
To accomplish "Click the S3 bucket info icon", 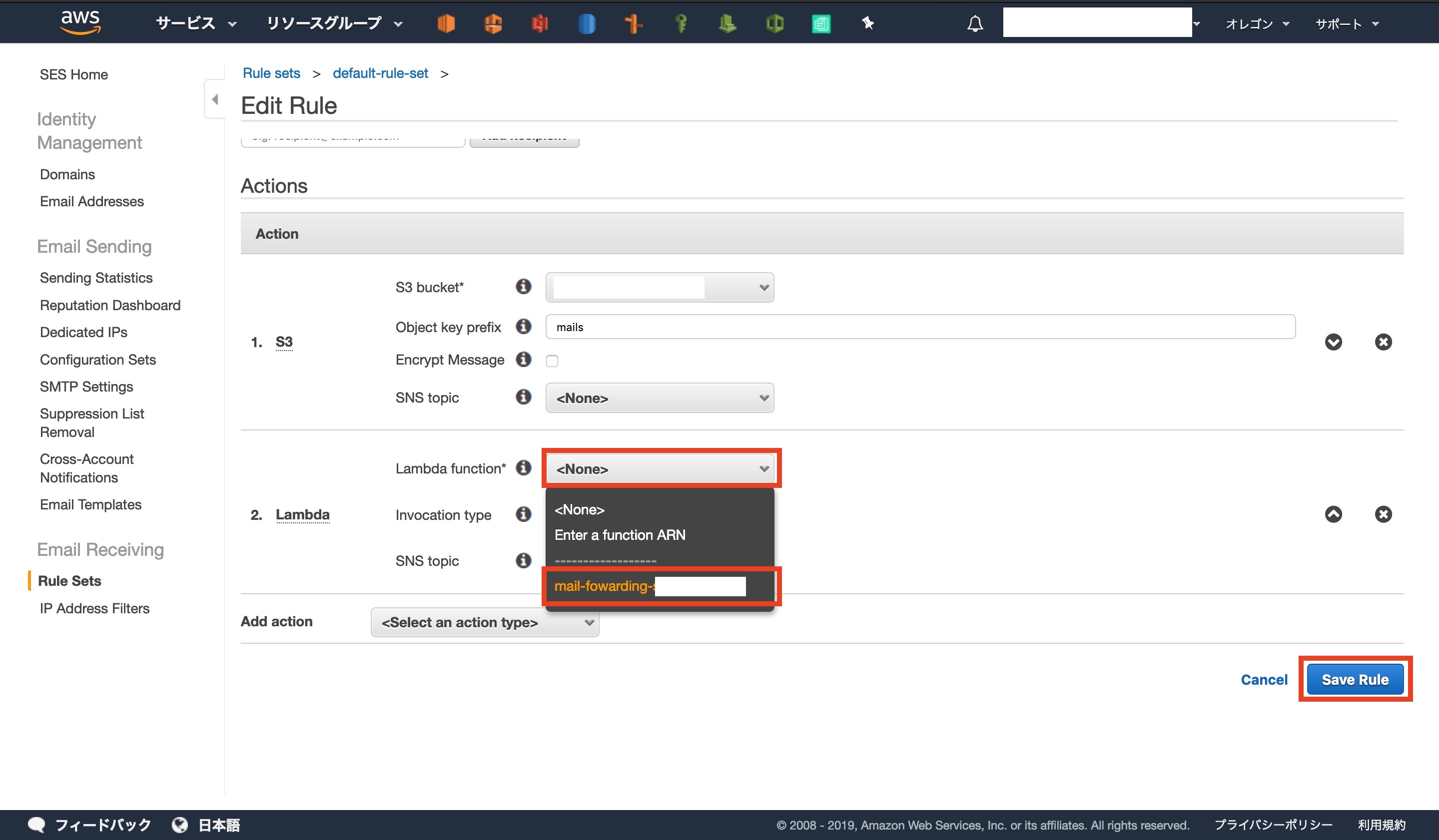I will pyautogui.click(x=523, y=287).
